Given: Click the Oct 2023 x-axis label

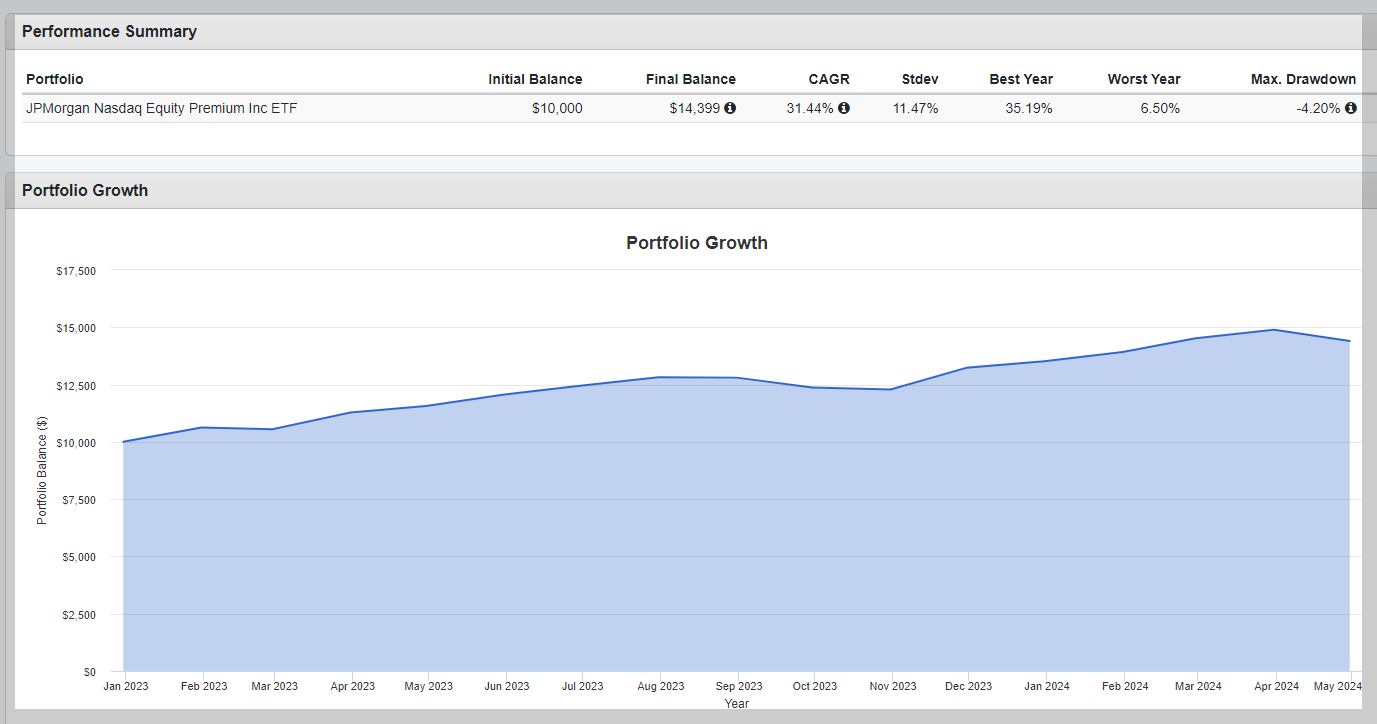Looking at the screenshot, I should tap(814, 686).
